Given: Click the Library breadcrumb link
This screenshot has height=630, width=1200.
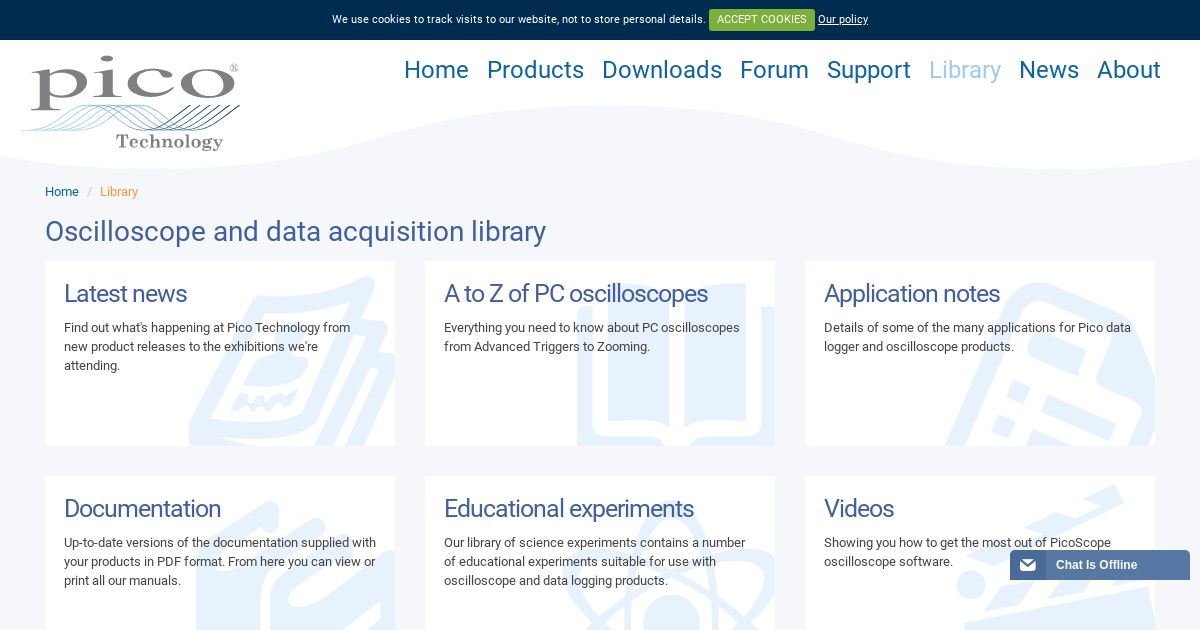Looking at the screenshot, I should [119, 192].
